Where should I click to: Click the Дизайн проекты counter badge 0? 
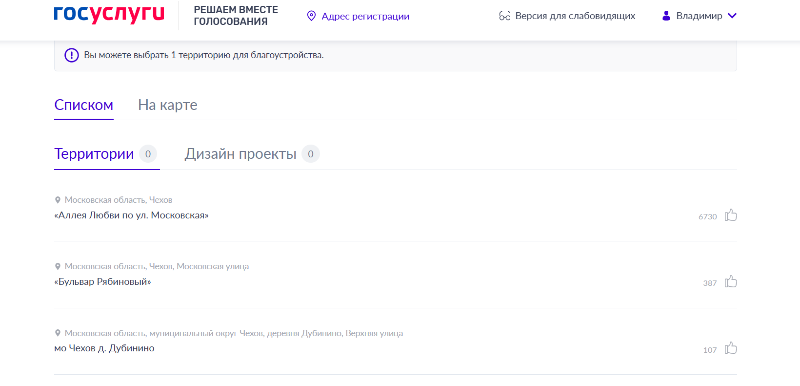point(310,154)
